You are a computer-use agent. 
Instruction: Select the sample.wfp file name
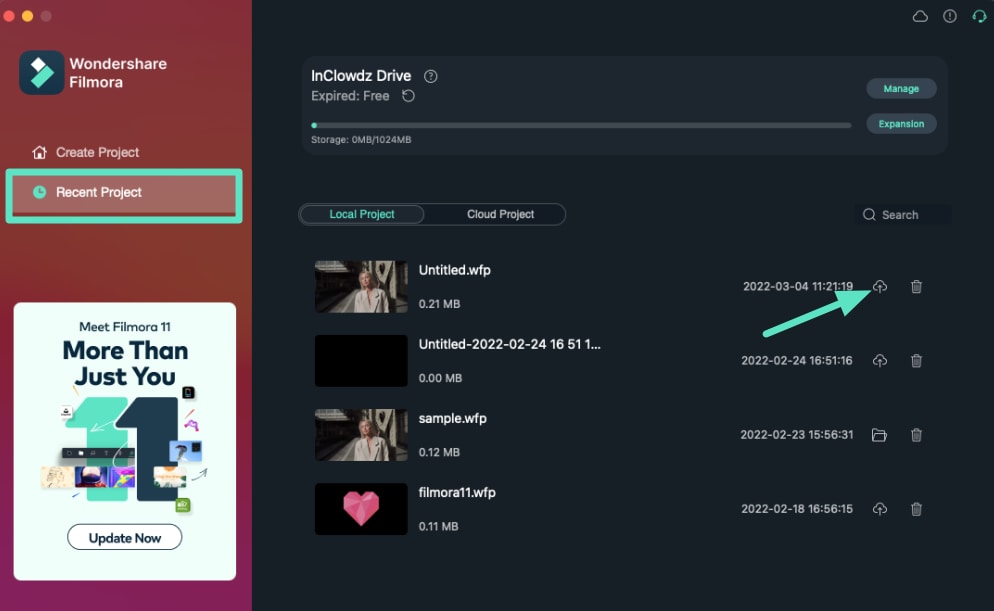(453, 418)
